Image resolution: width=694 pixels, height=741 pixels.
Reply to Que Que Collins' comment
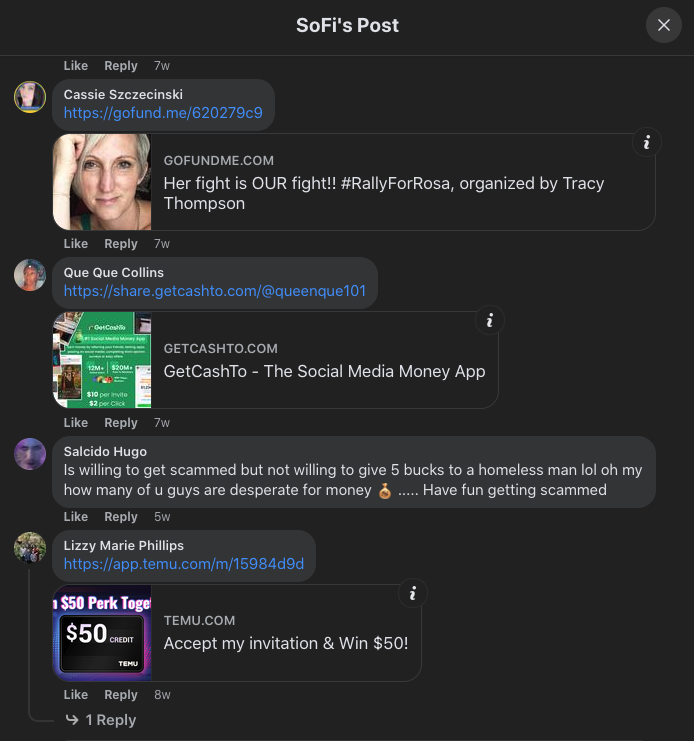coord(121,423)
